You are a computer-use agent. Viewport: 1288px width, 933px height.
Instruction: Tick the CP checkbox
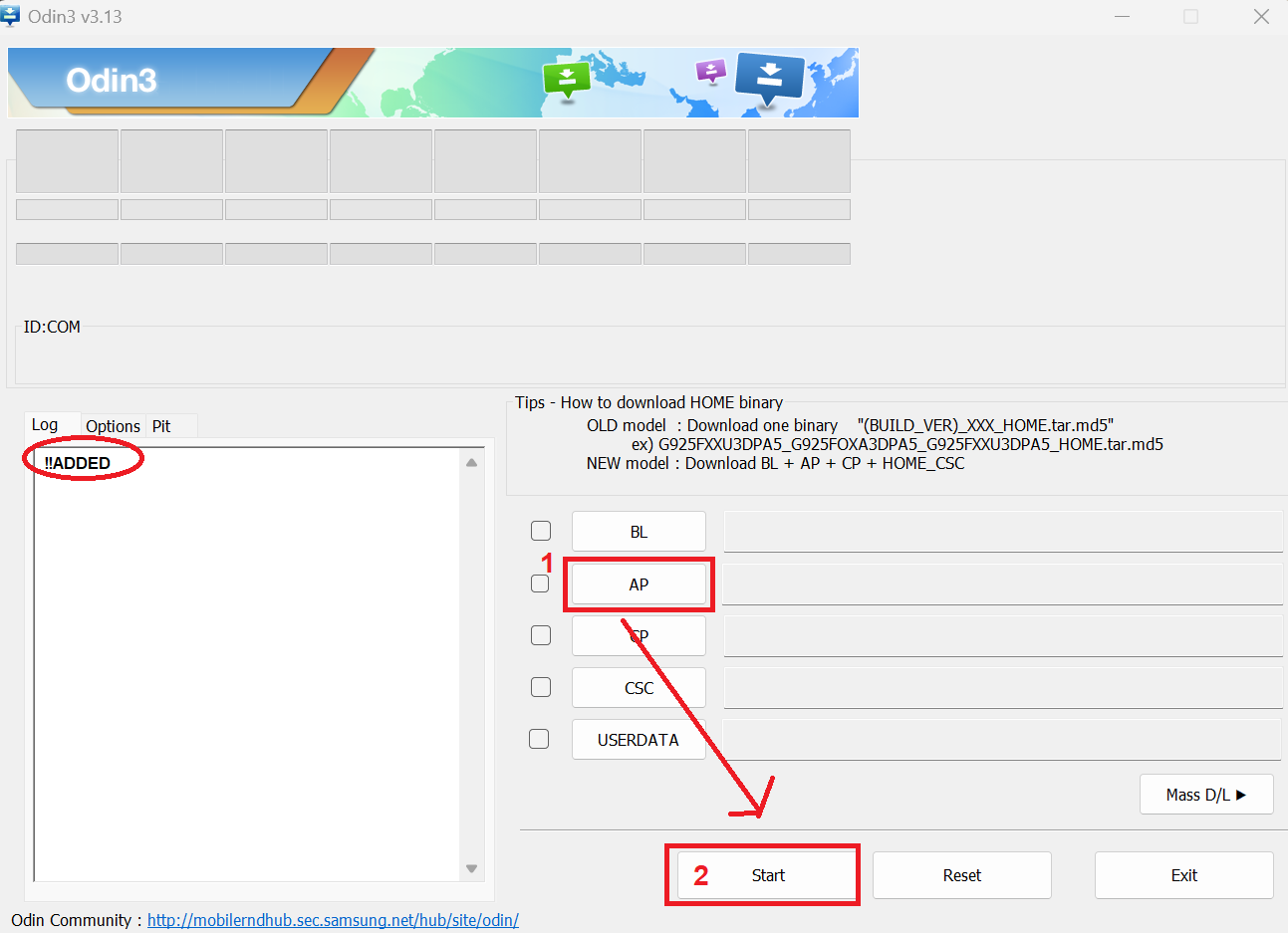coord(541,635)
